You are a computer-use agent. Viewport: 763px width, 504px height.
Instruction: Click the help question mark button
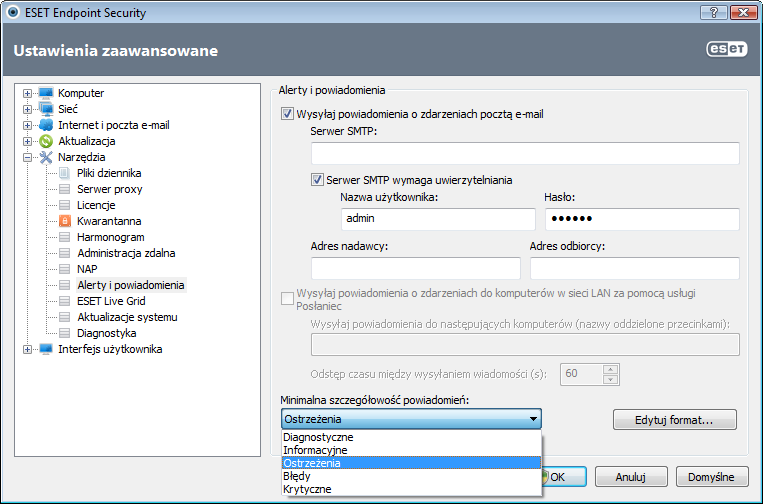pyautogui.click(x=713, y=12)
